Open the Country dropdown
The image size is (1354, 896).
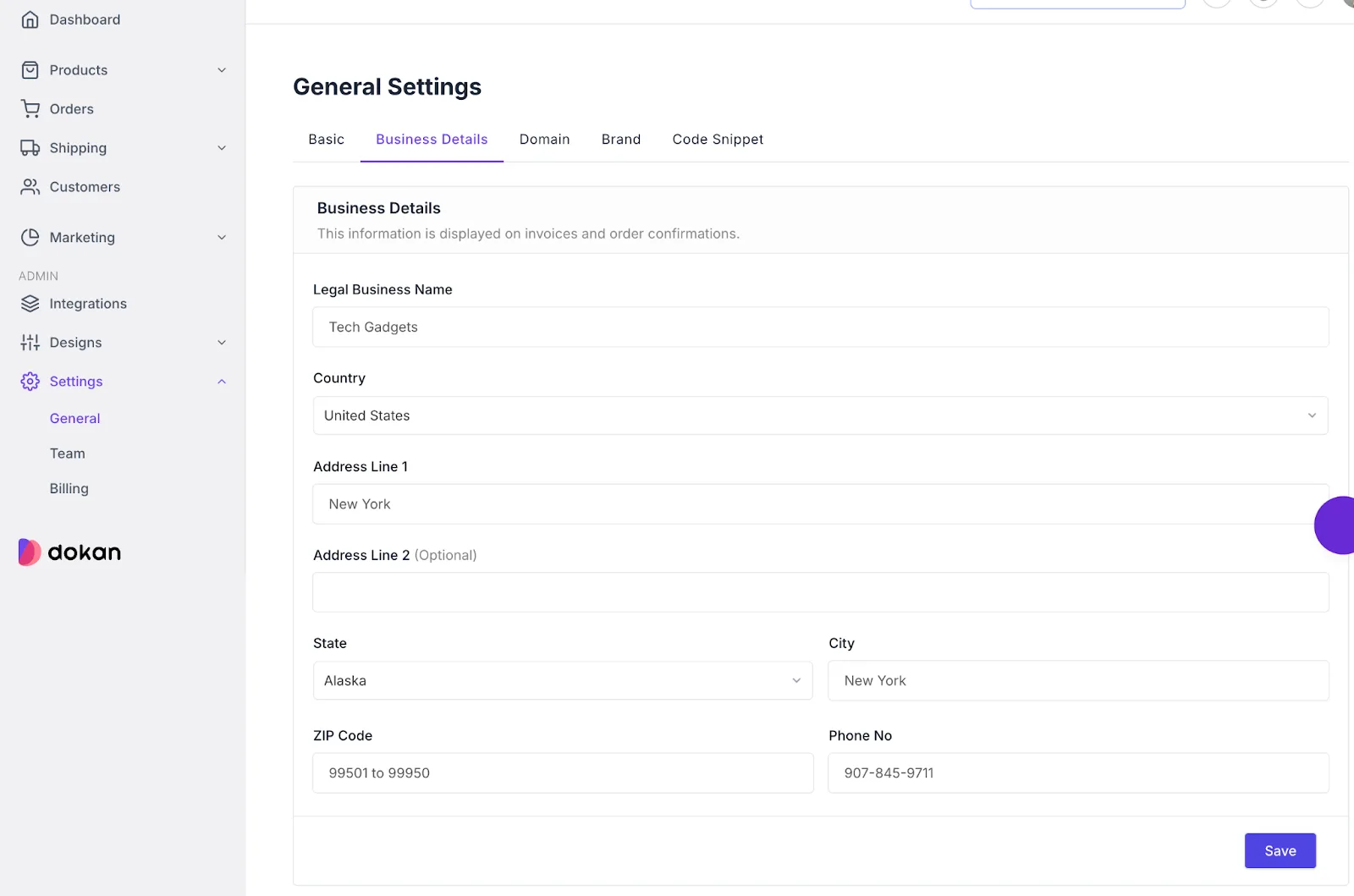(x=820, y=415)
